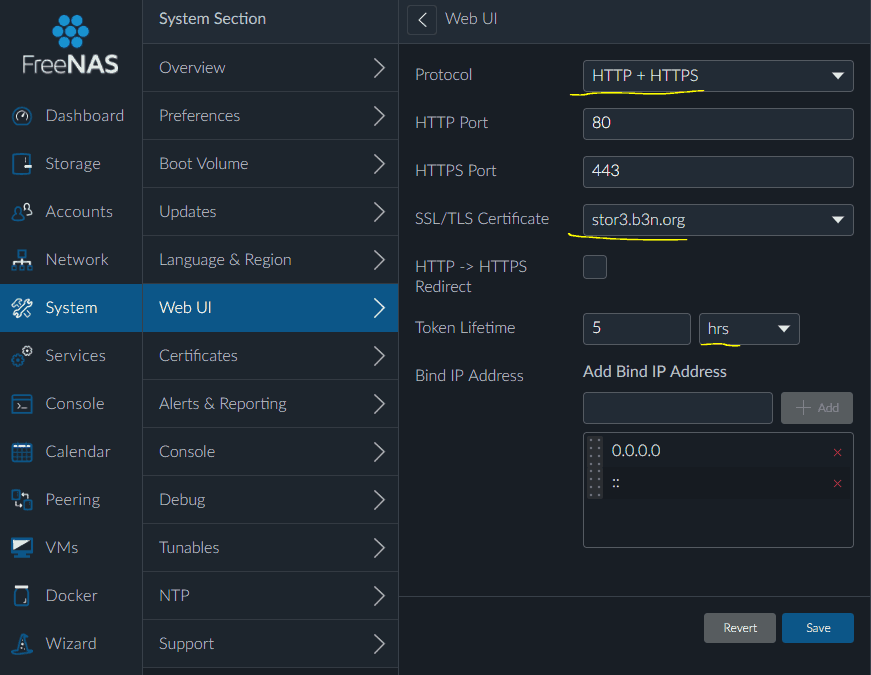
Task: Open the Certificates section
Action: [271, 356]
